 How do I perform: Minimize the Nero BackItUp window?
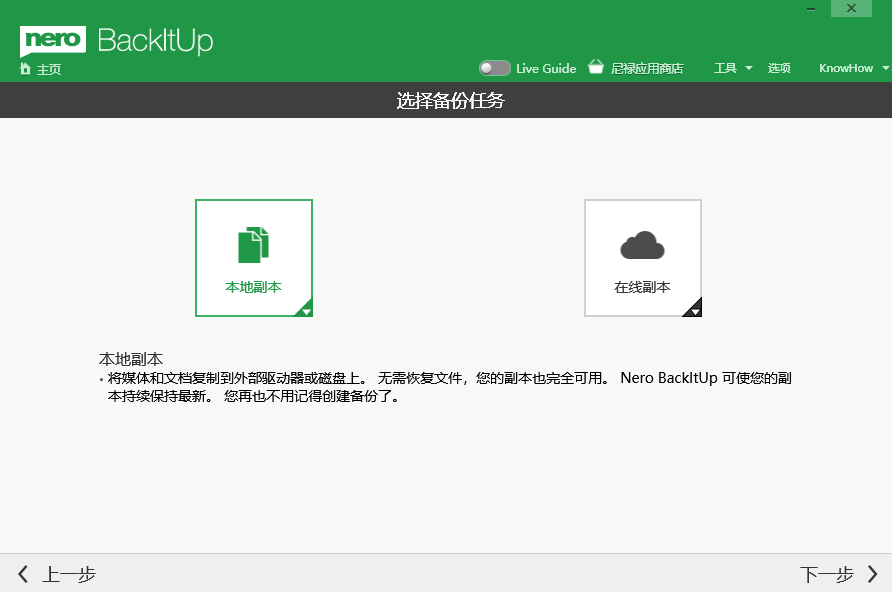coord(811,9)
